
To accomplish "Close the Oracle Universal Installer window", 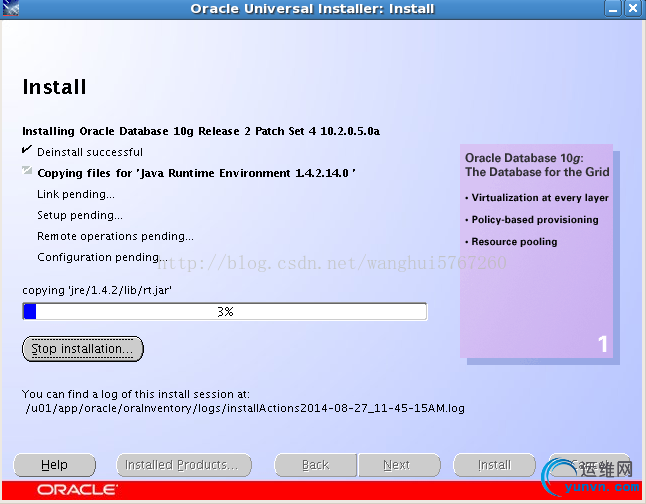I will point(633,9).
